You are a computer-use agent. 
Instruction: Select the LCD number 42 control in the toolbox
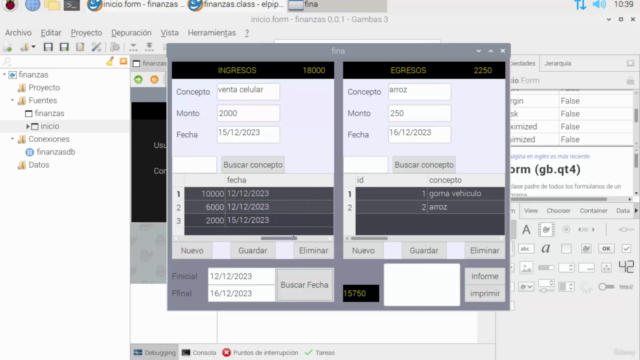626,267
